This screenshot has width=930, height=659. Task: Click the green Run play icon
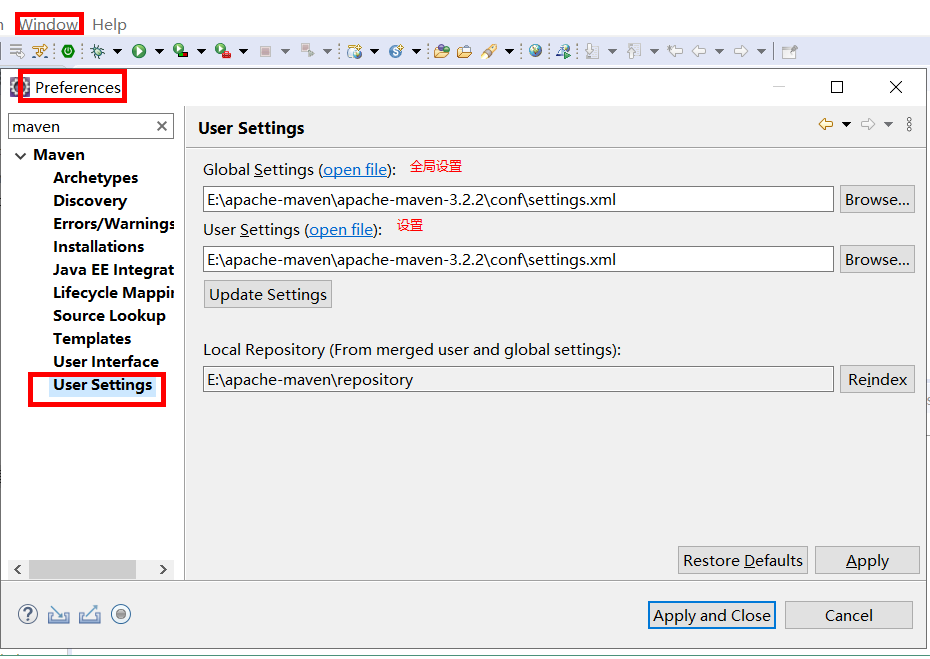pos(139,52)
